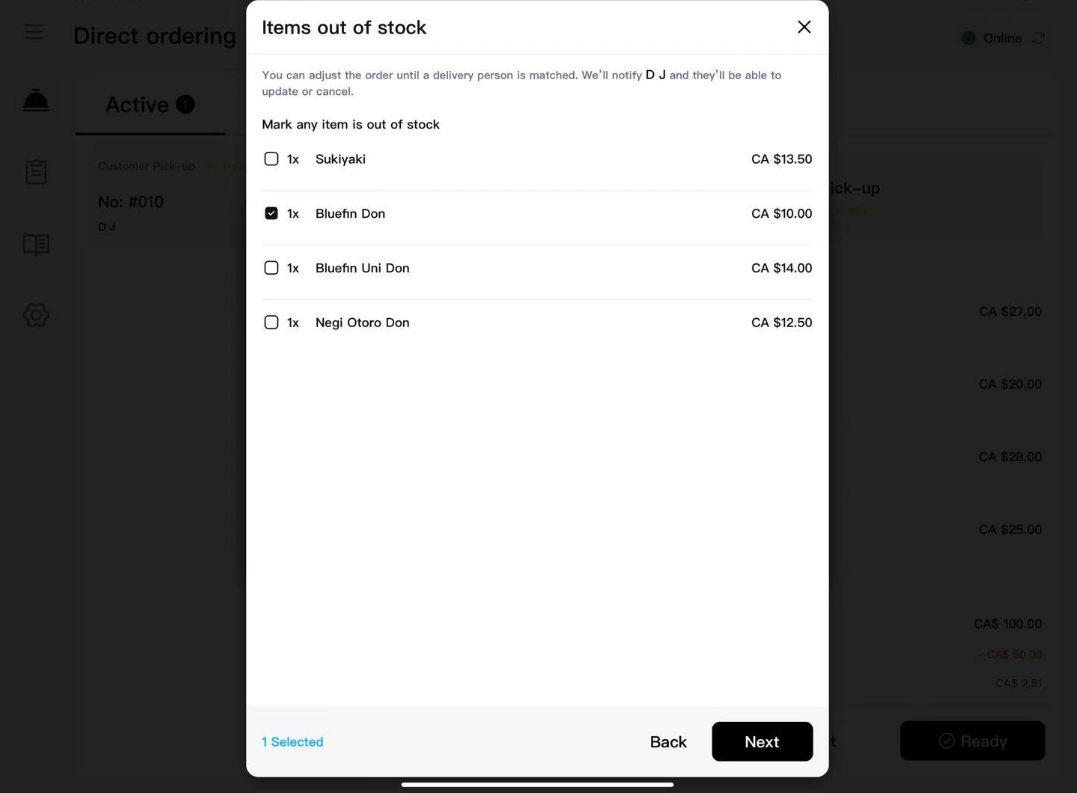Image resolution: width=1077 pixels, height=793 pixels.
Task: Click the Sukiyaki price CA $13.50
Action: pyautogui.click(x=781, y=159)
